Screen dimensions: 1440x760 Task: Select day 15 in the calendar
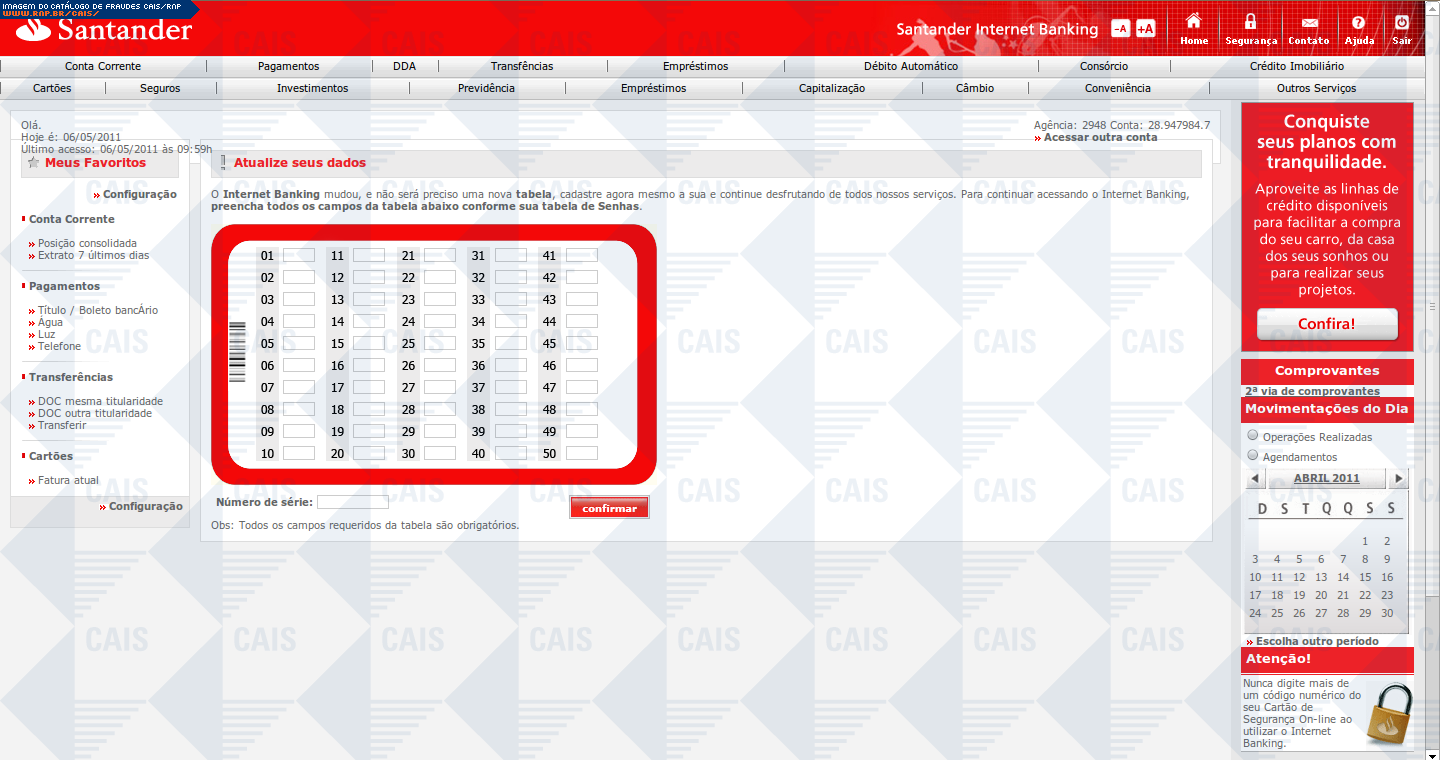point(1365,577)
